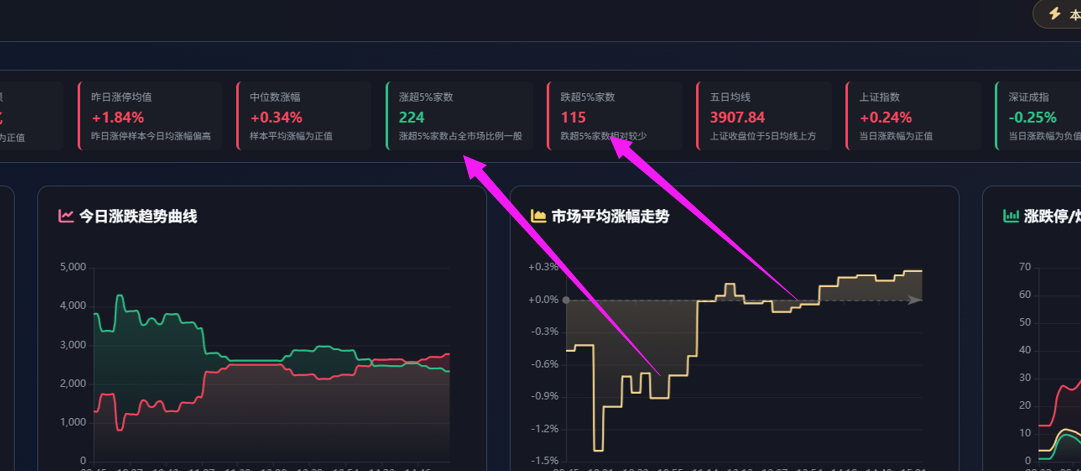Click the lightning bolt icon at top right
The height and width of the screenshot is (471, 1081).
click(1054, 14)
